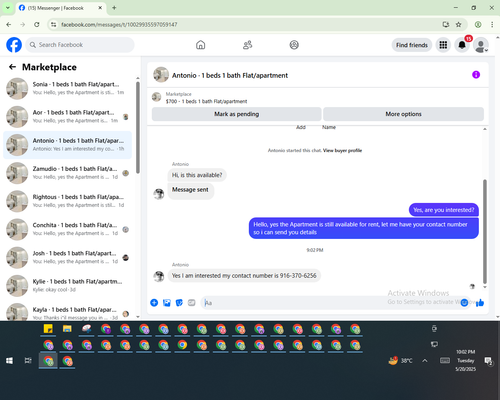
Task: Open the View buyer profile link
Action: [x=342, y=151]
